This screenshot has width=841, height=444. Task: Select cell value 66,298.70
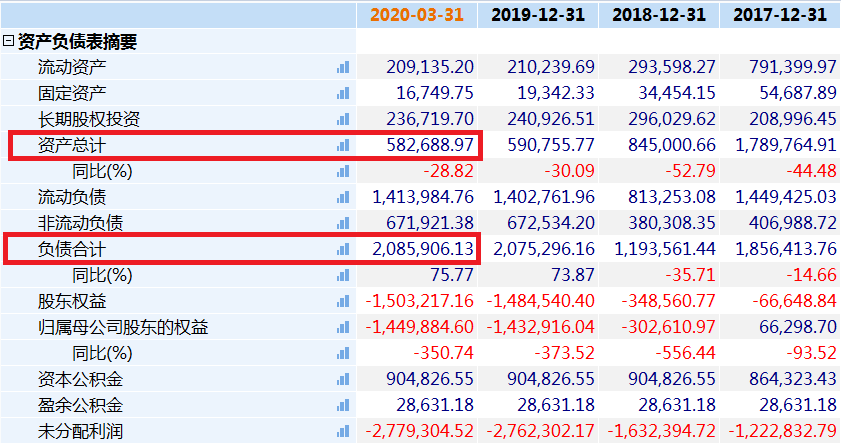(x=798, y=327)
